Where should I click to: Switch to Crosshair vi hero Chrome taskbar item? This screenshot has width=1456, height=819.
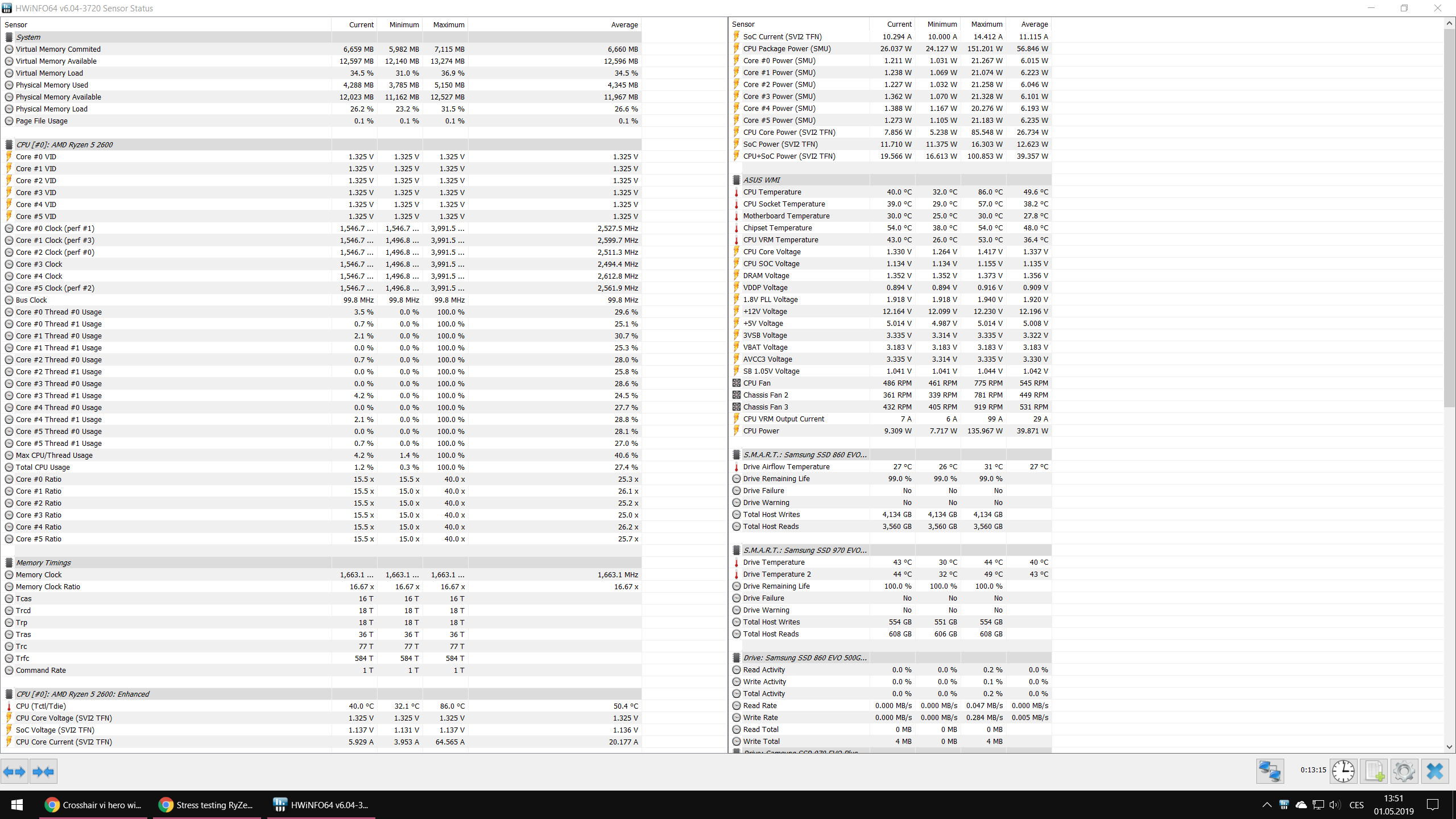[x=93, y=805]
